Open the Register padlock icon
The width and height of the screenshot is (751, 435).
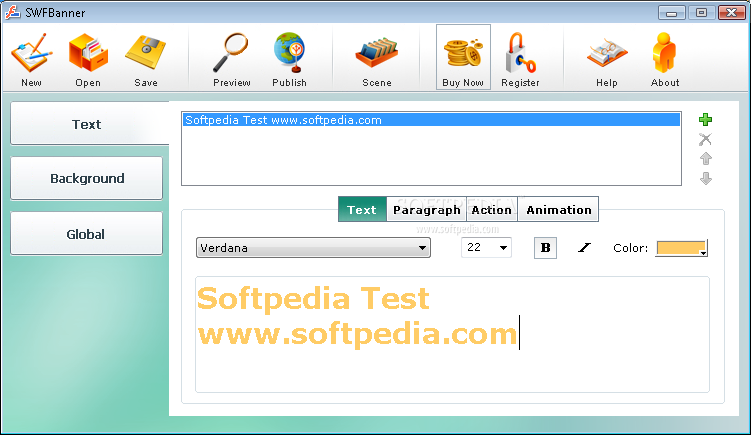click(x=520, y=53)
